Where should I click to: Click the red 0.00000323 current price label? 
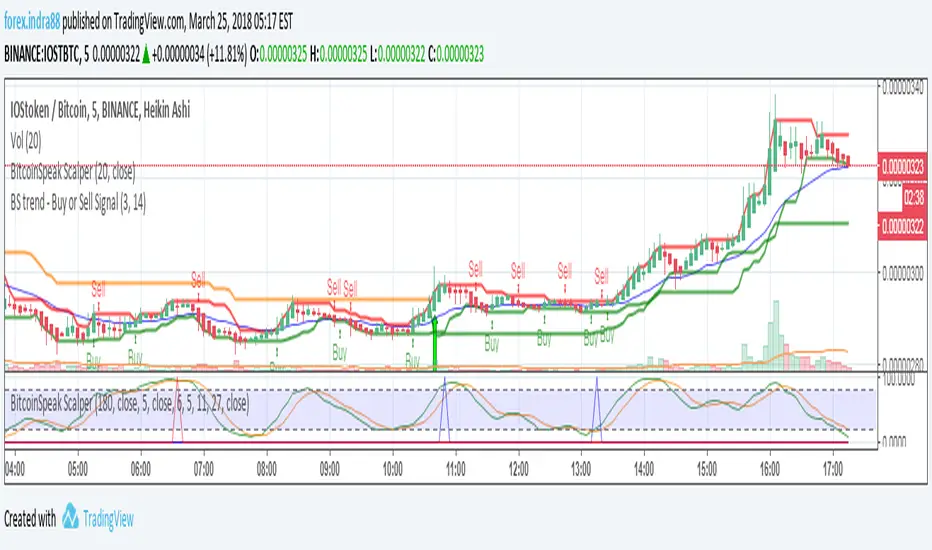coord(902,166)
